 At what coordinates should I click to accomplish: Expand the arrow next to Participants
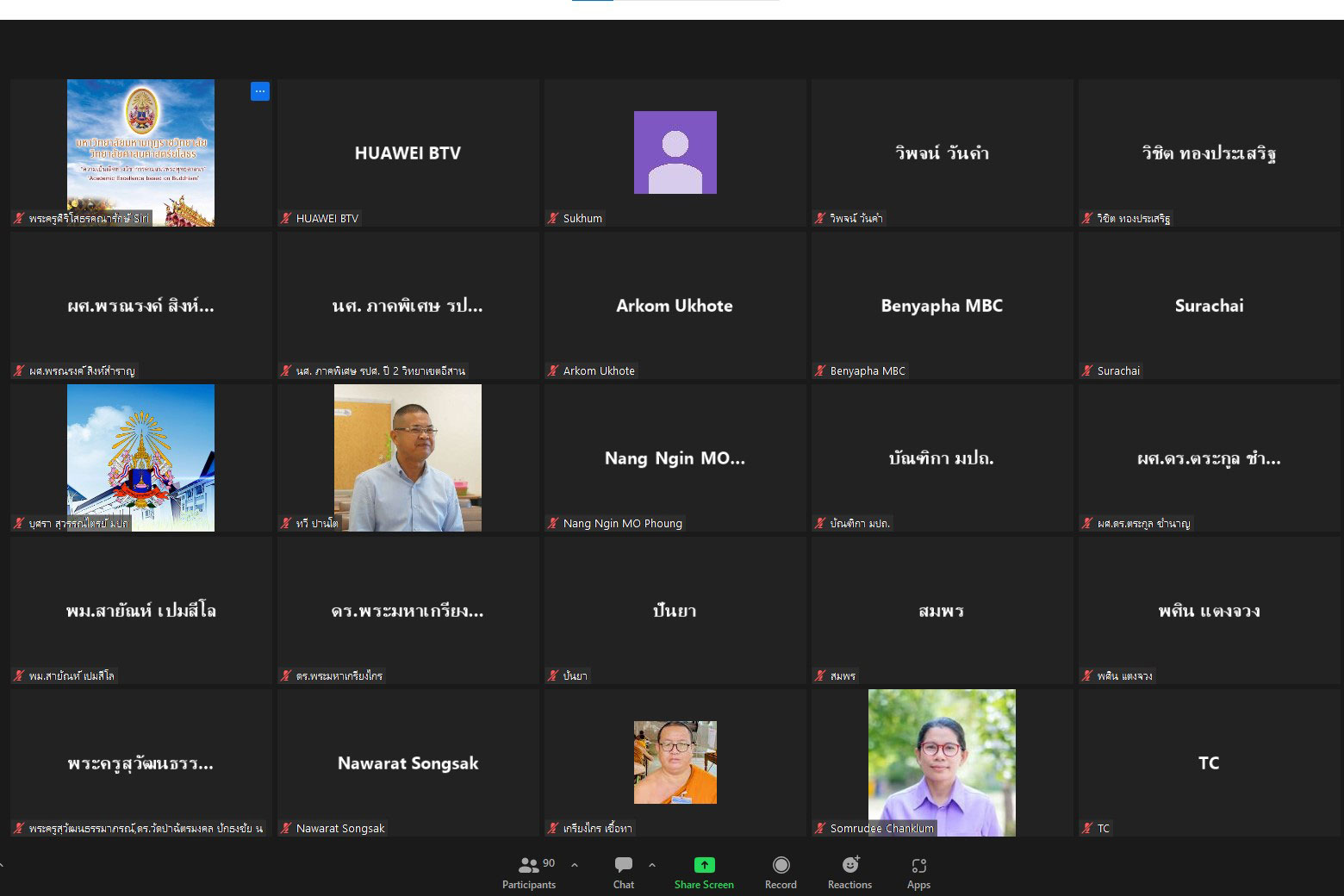pyautogui.click(x=575, y=865)
